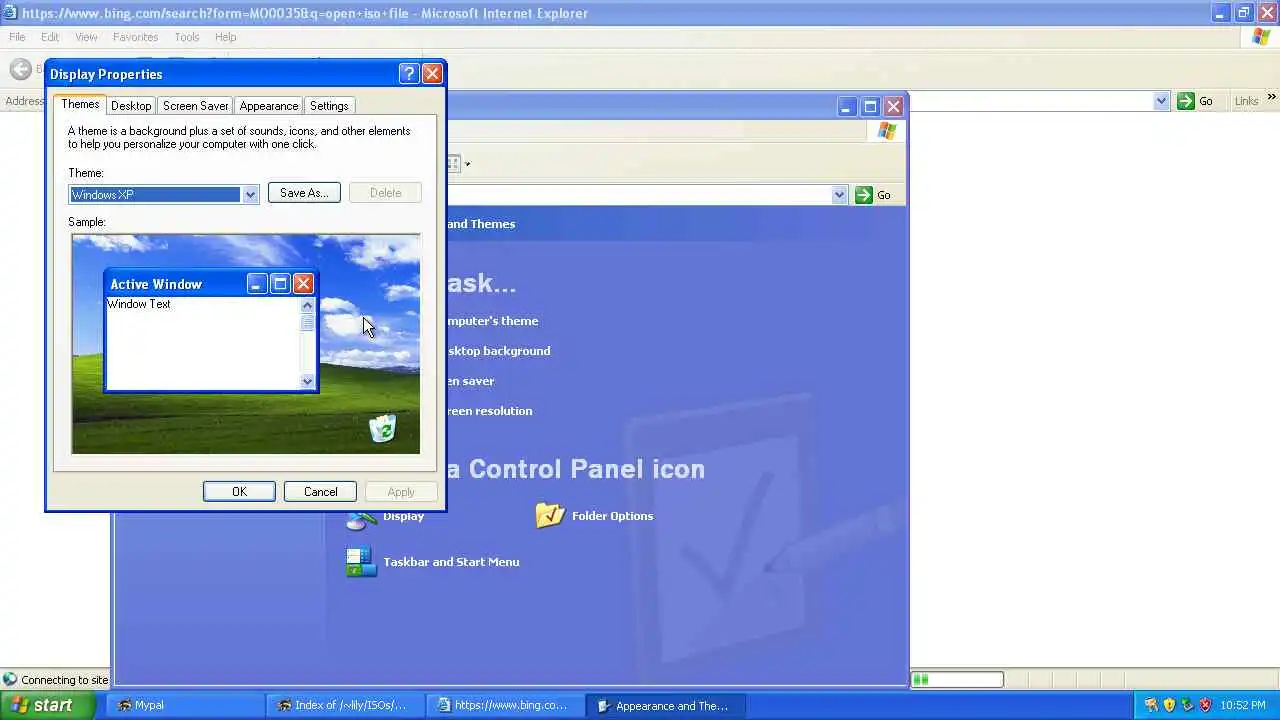Screen dimensions: 1280x720
Task: Select the Appearance tab
Action: (269, 106)
